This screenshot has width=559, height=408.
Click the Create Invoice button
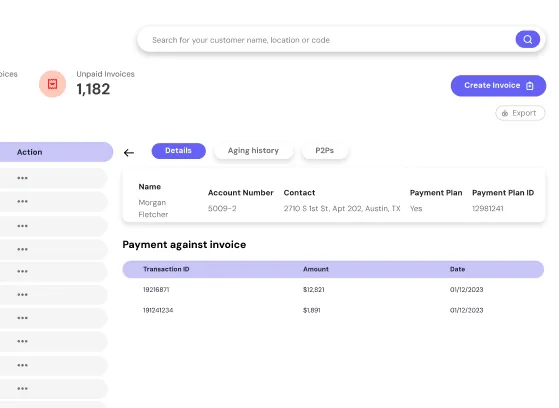[x=498, y=86]
